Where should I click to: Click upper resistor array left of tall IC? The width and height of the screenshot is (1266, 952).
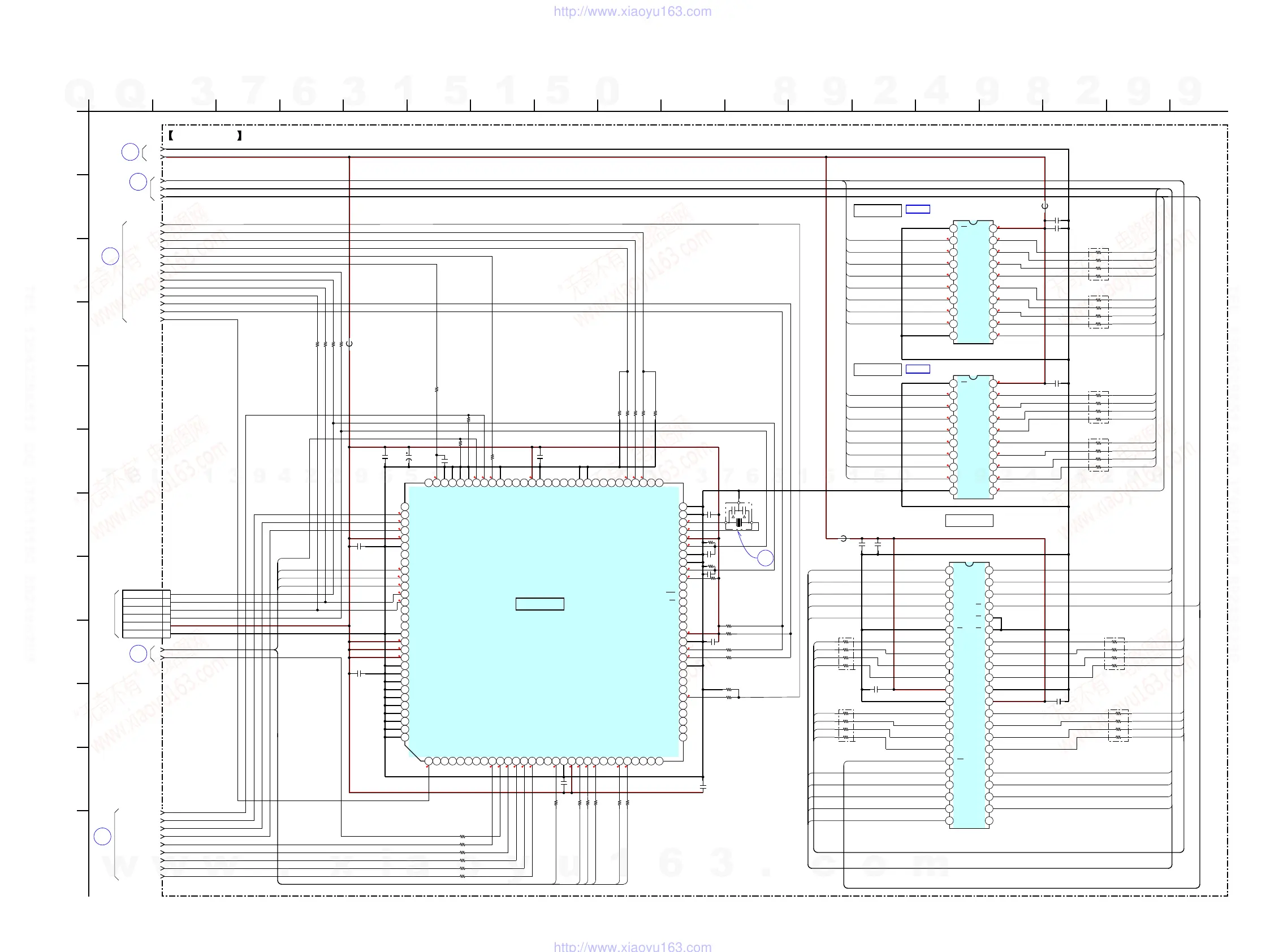click(846, 654)
